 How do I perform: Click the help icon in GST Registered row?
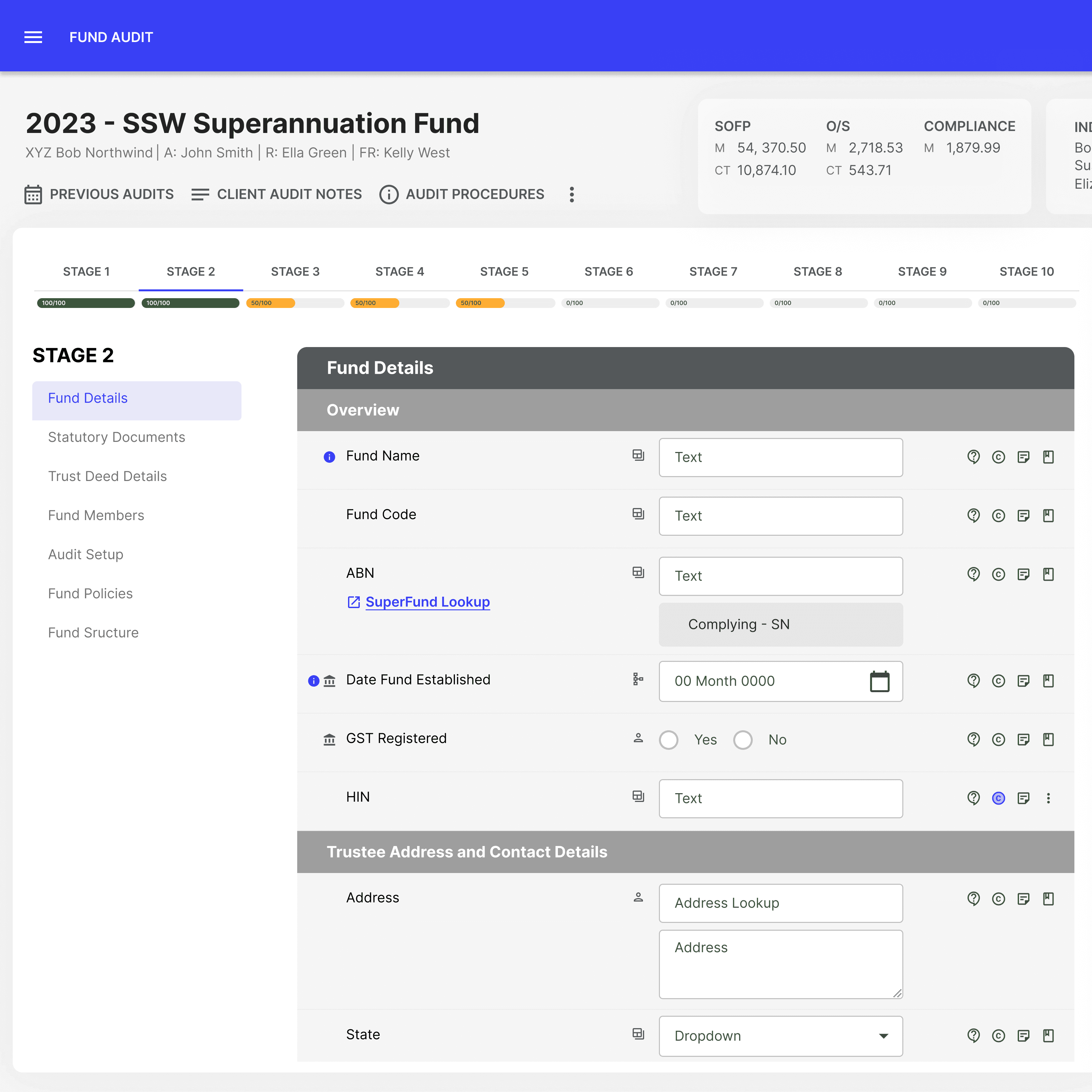pos(973,739)
